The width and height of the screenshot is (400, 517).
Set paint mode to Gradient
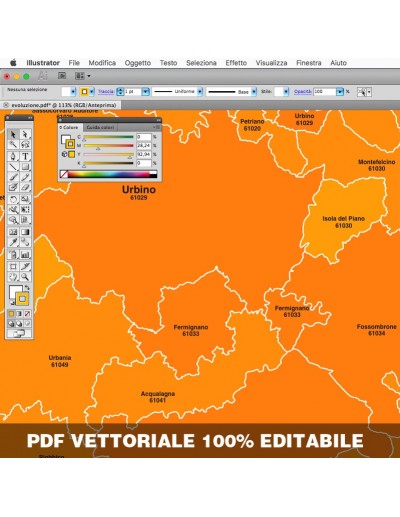pos(19,314)
